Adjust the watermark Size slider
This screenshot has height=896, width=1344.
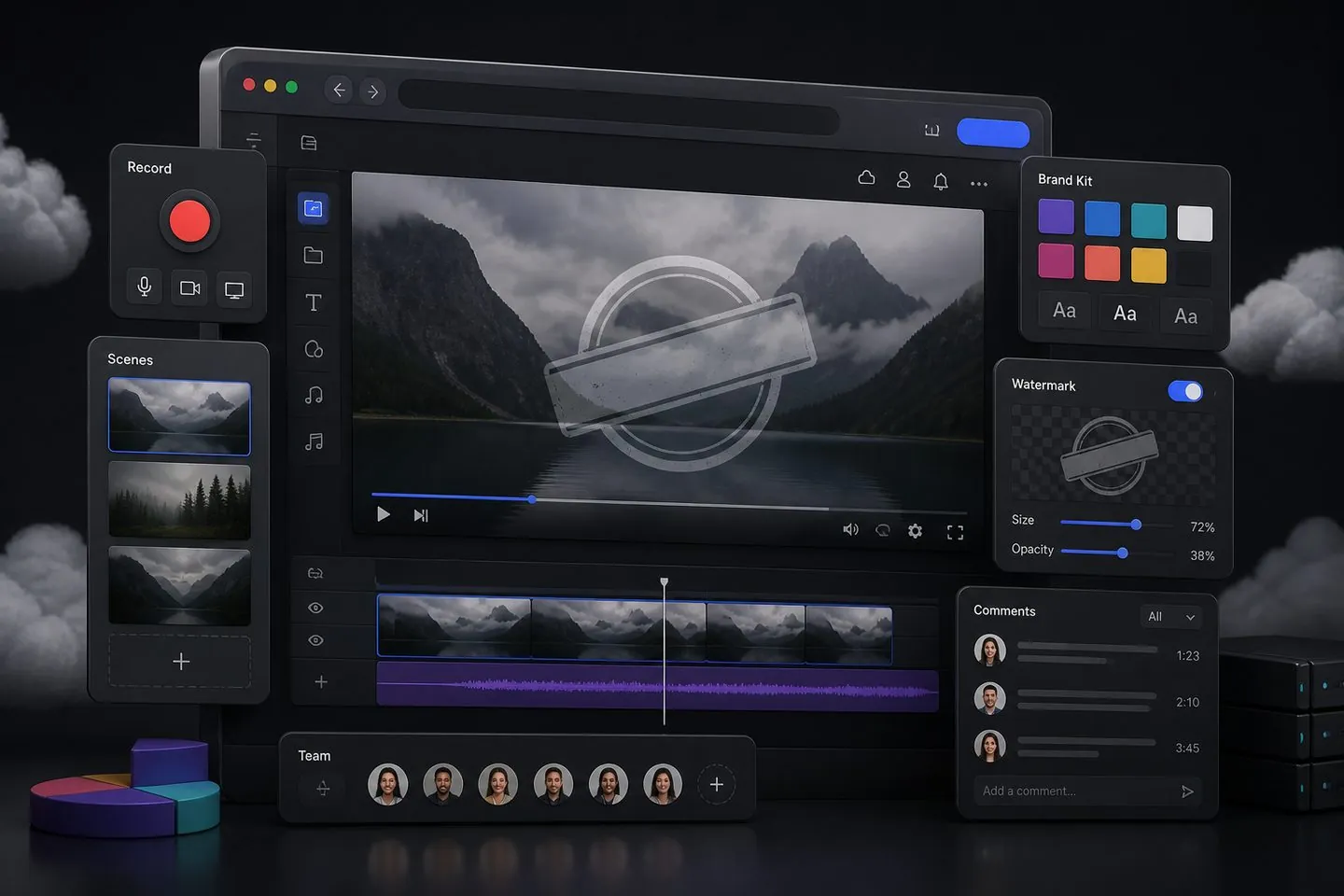pyautogui.click(x=1116, y=525)
